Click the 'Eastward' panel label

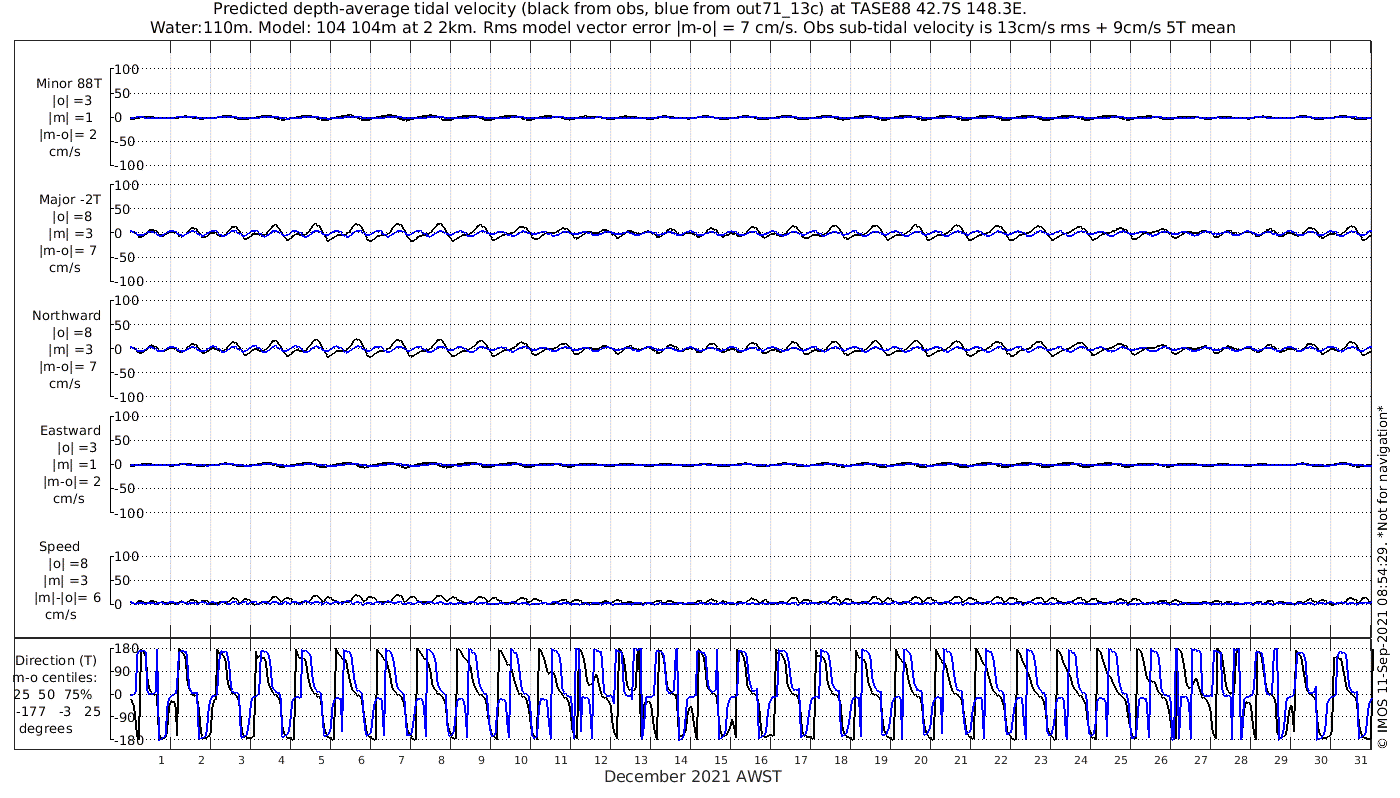70,431
